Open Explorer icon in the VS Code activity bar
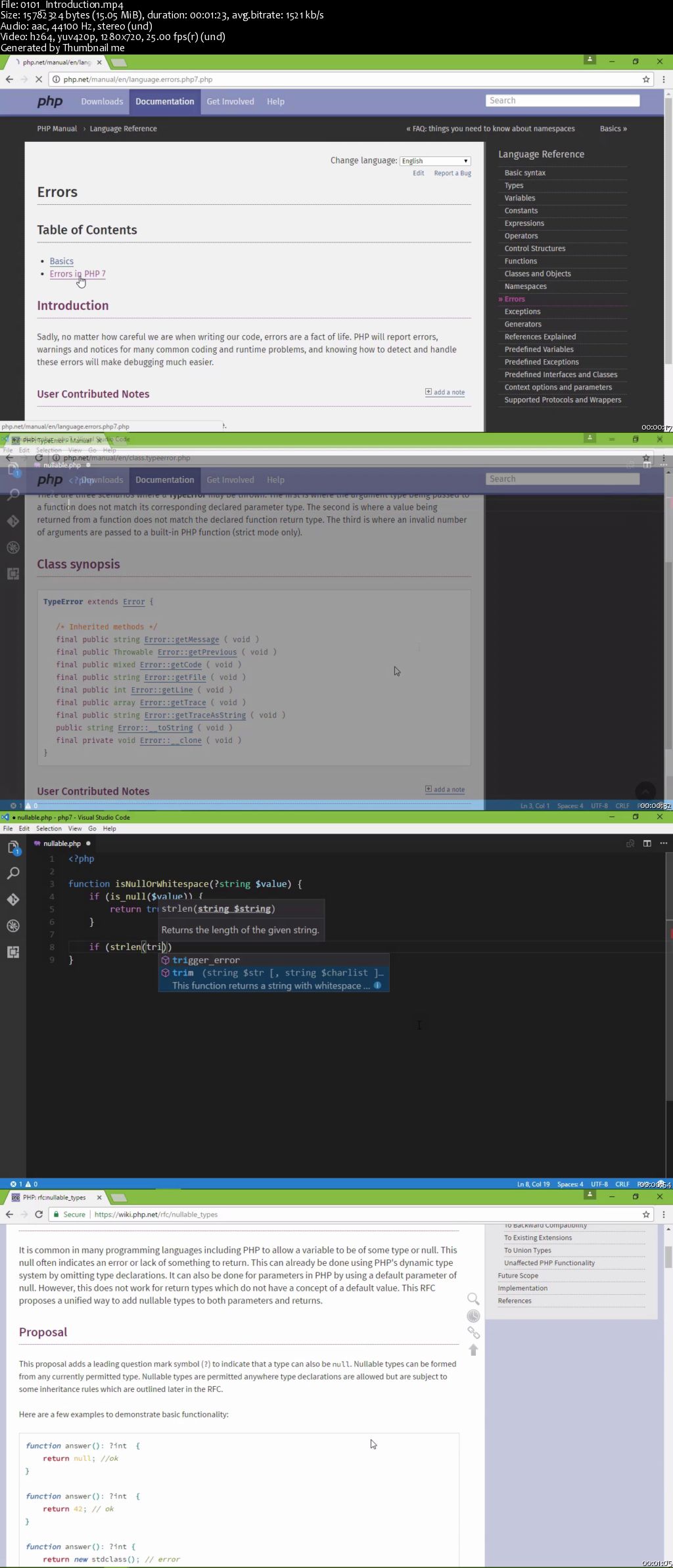 (x=13, y=847)
